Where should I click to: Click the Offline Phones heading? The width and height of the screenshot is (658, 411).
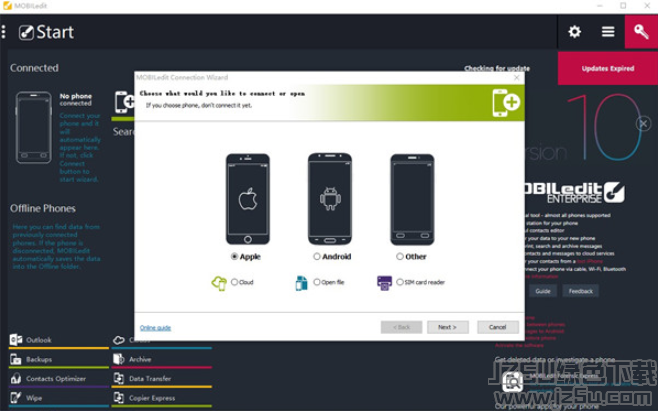click(43, 209)
